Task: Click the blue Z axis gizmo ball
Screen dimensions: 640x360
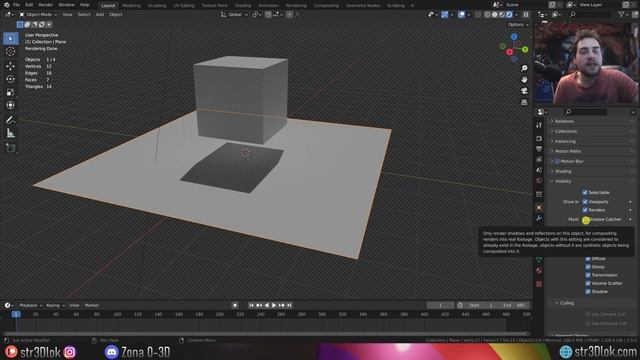Action: [514, 37]
